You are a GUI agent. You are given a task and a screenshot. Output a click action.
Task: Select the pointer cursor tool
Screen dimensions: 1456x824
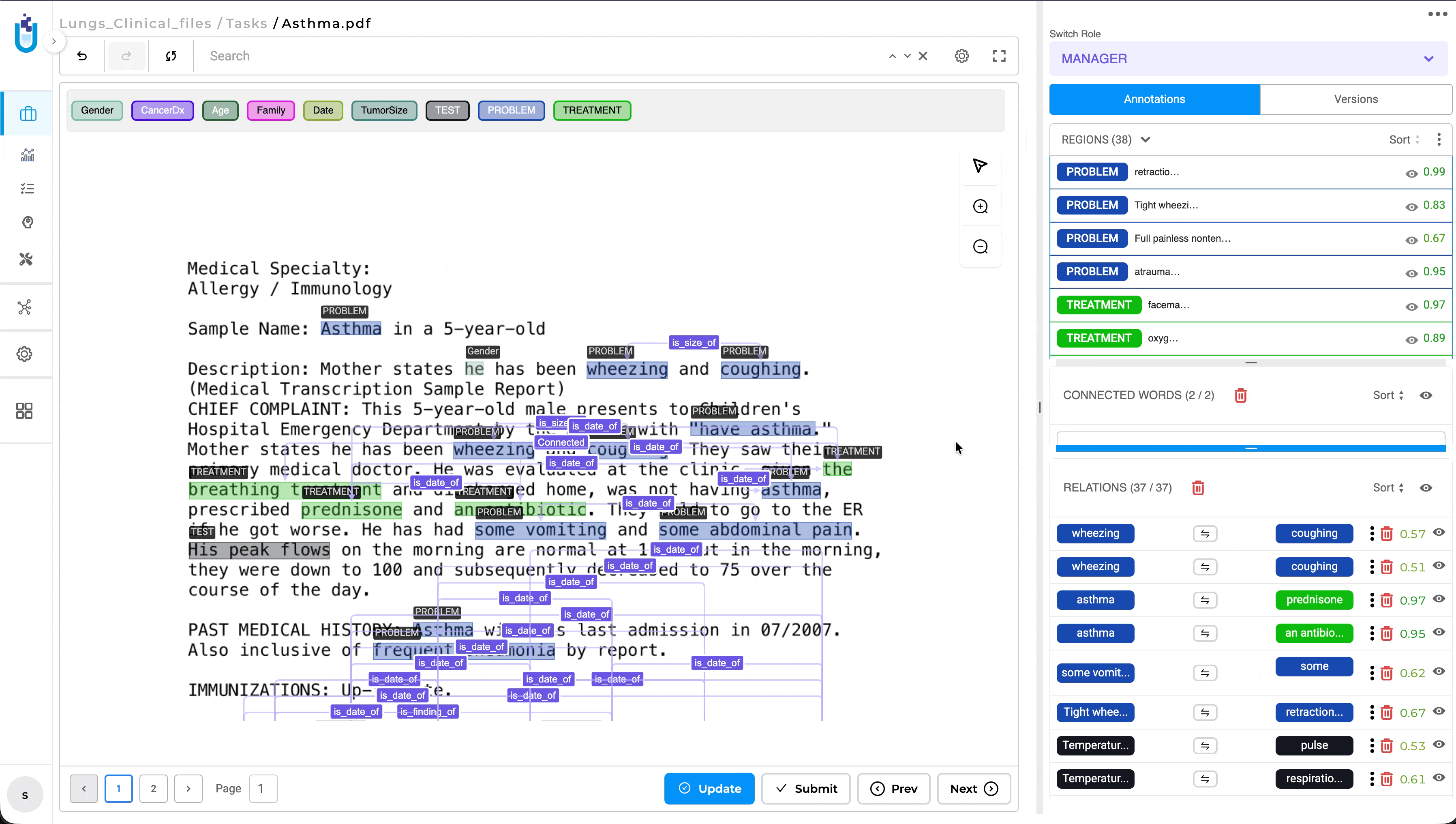click(x=980, y=165)
